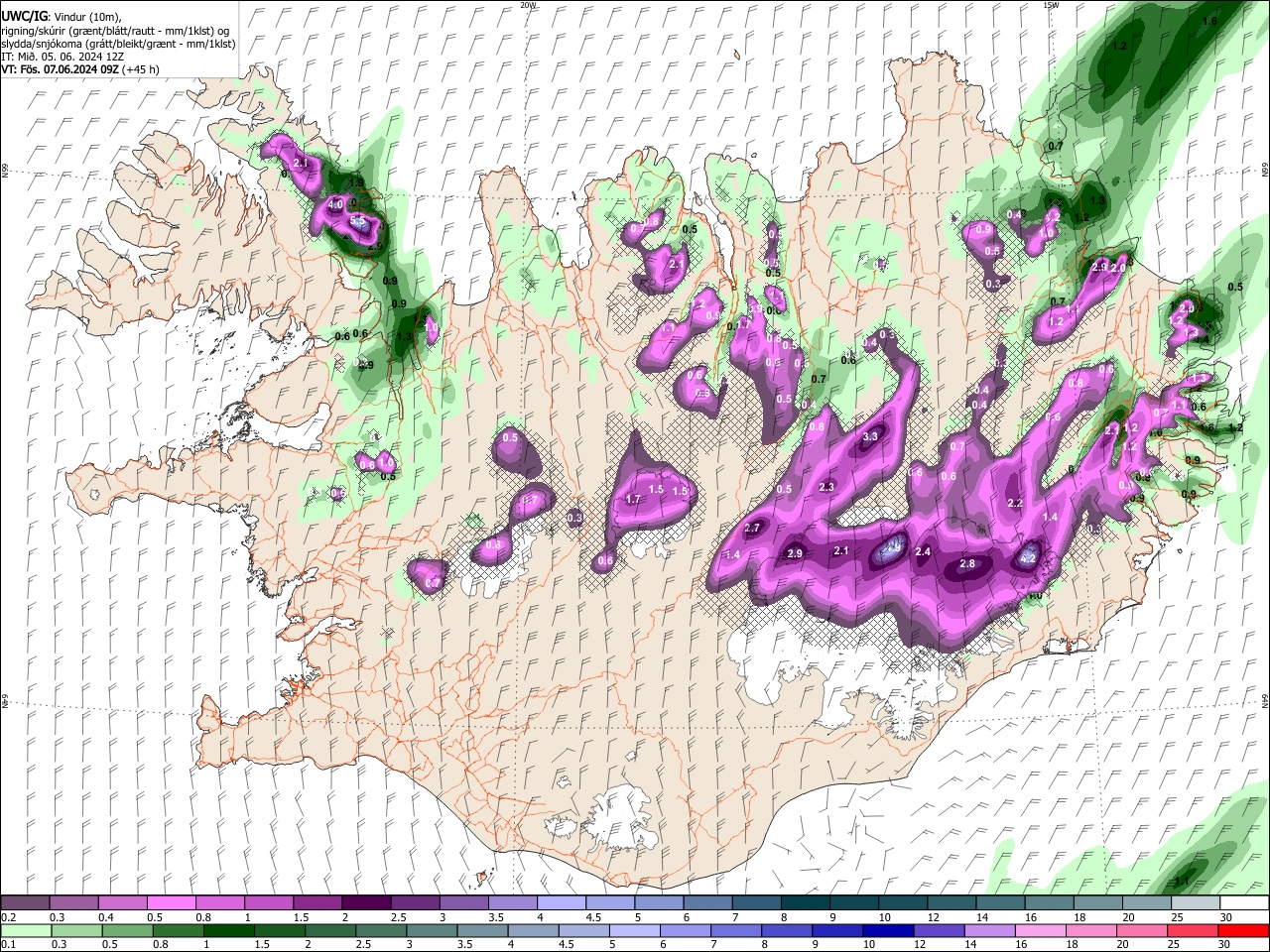Click the 'UWC/IG: Vindur (10m)' title text
The height and width of the screenshot is (952, 1270).
pyautogui.click(x=61, y=17)
